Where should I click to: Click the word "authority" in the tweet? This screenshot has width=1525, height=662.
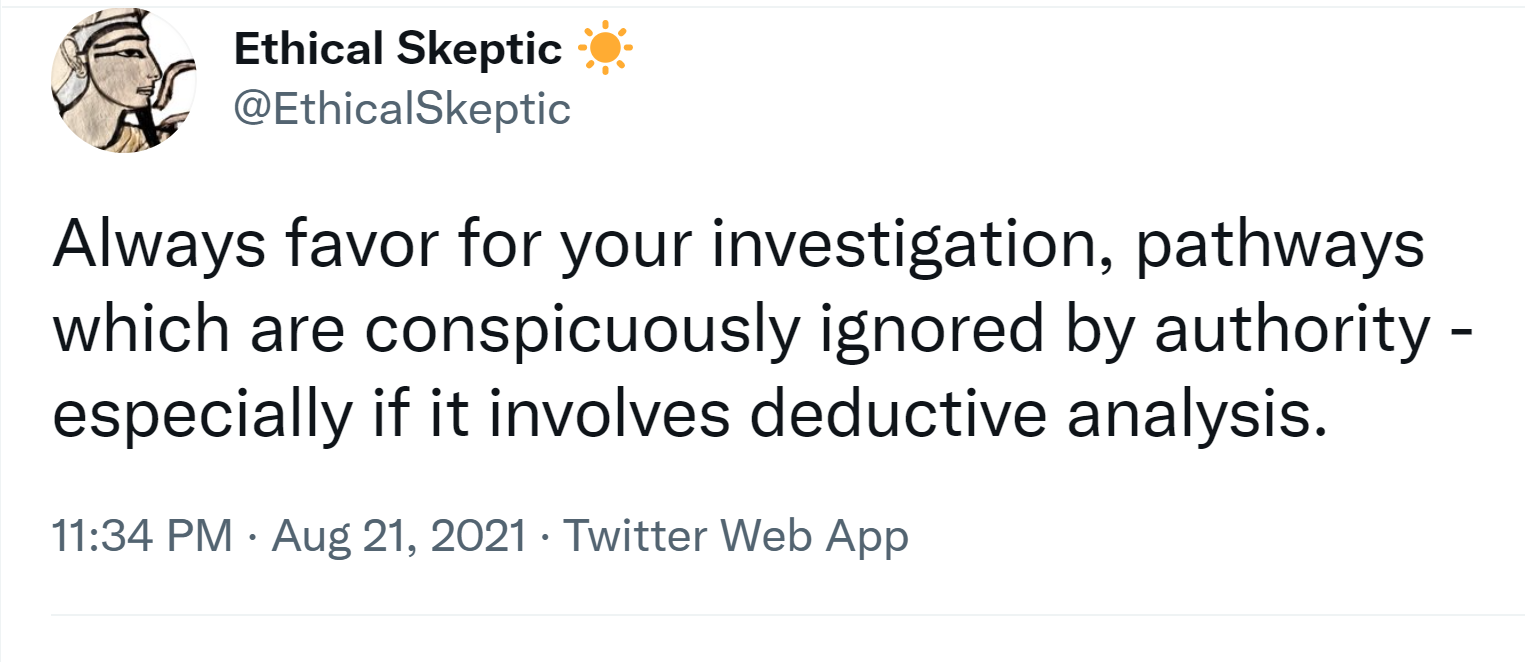click(1291, 331)
